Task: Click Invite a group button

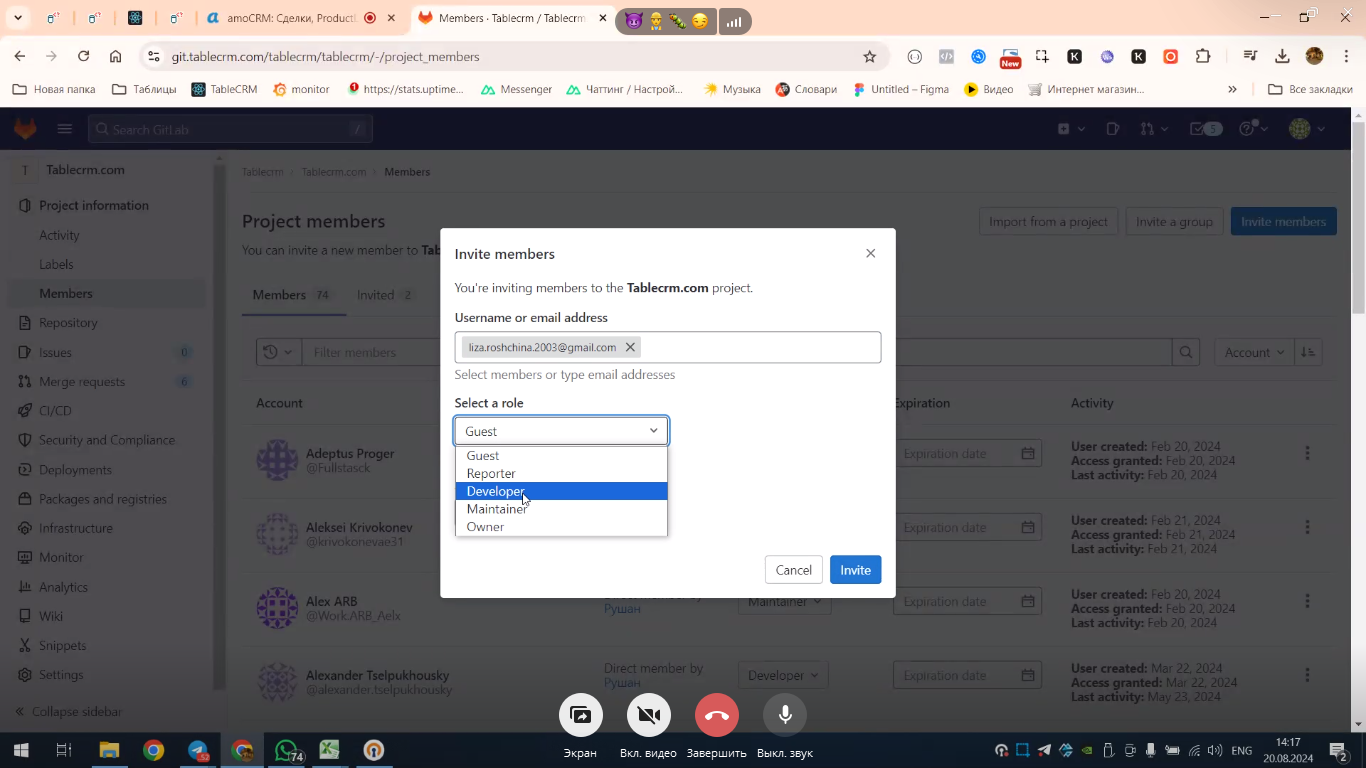Action: [x=1174, y=222]
